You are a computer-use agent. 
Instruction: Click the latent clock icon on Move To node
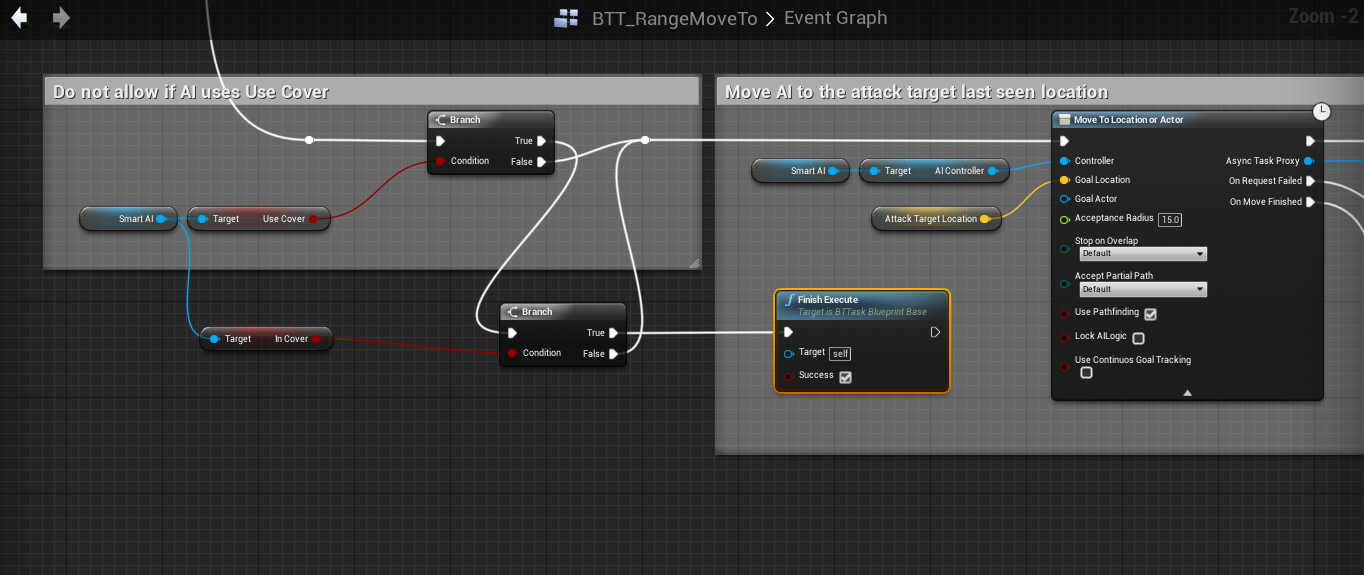point(1321,111)
